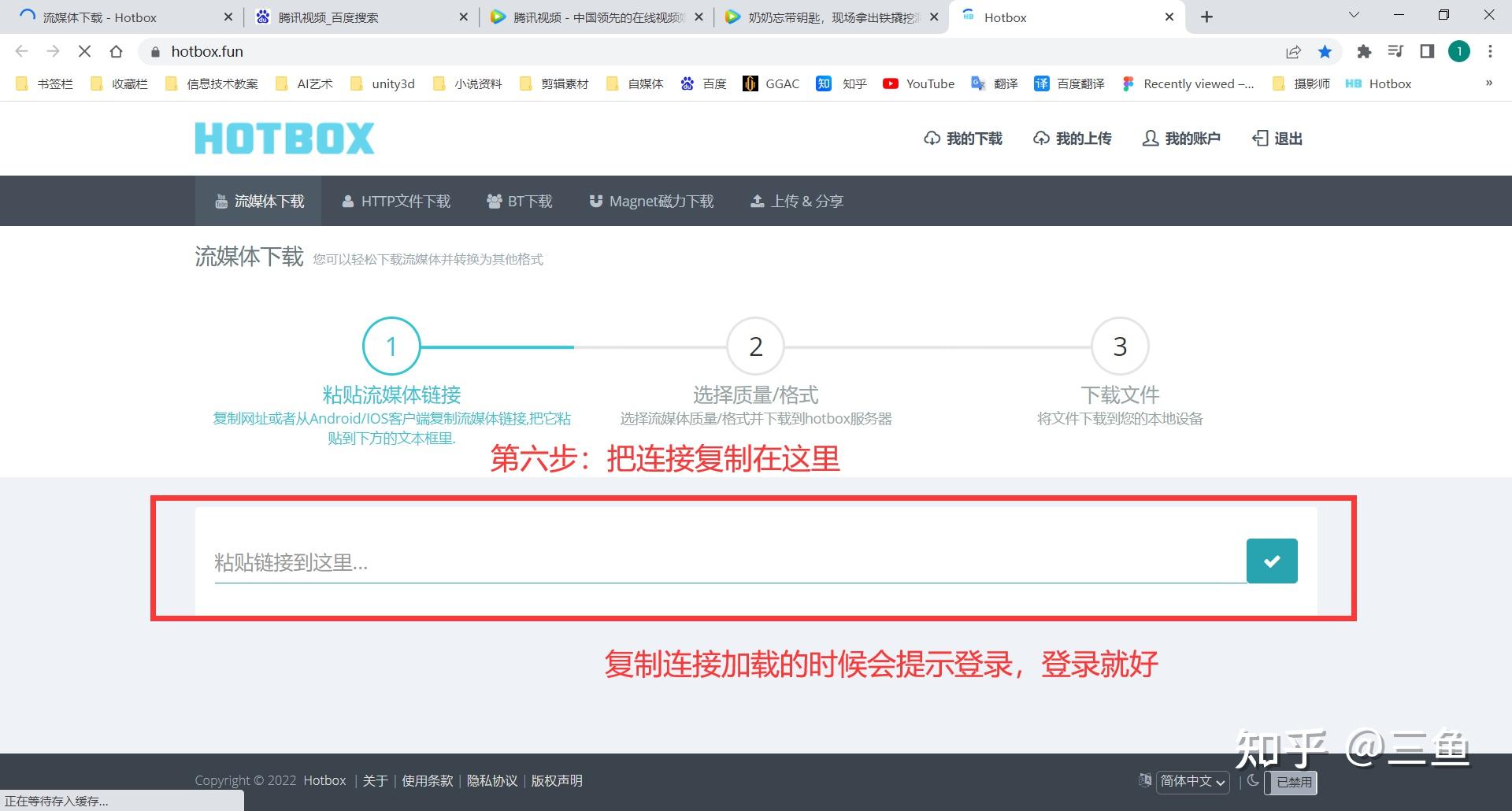Click the paste link text field
The width and height of the screenshot is (1512, 811).
(730, 562)
